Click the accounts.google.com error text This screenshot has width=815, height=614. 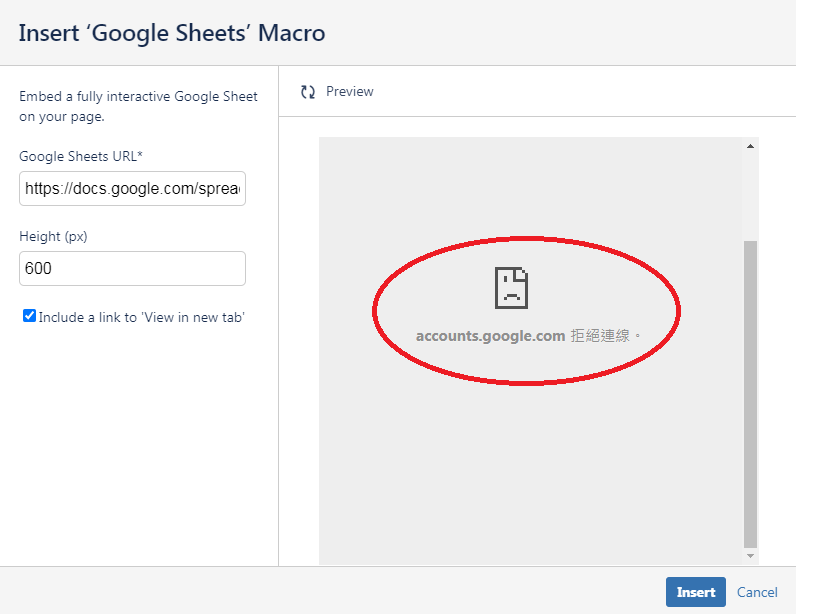(x=490, y=336)
